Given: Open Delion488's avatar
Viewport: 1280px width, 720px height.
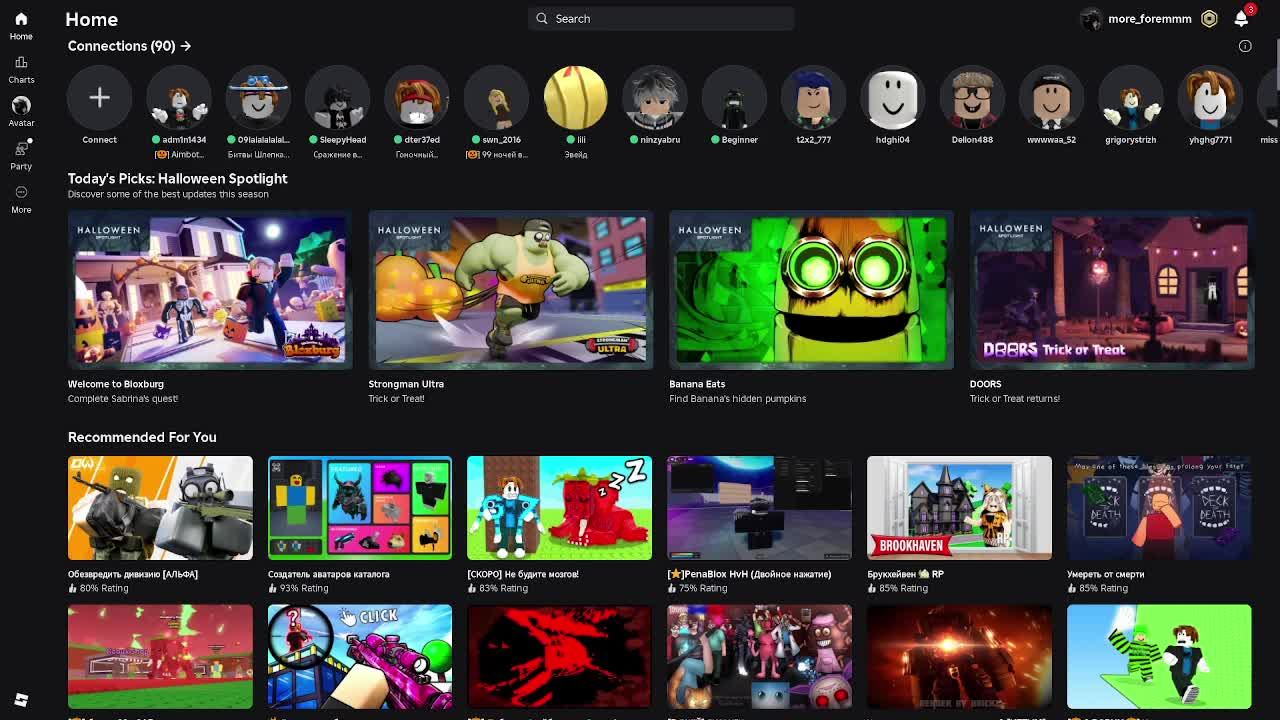Looking at the screenshot, I should (972, 98).
